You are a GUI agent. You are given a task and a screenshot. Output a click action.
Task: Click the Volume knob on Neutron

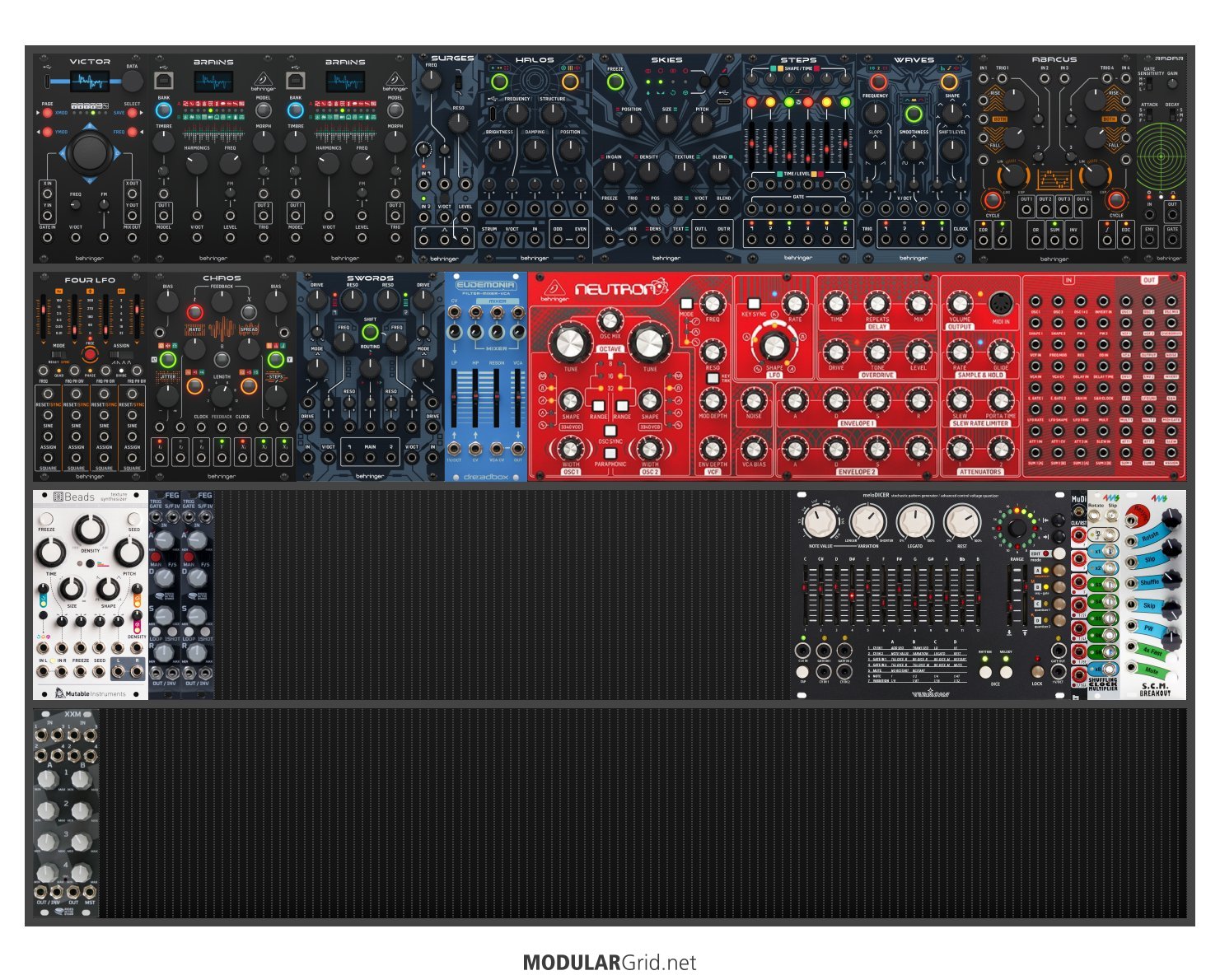point(959,302)
